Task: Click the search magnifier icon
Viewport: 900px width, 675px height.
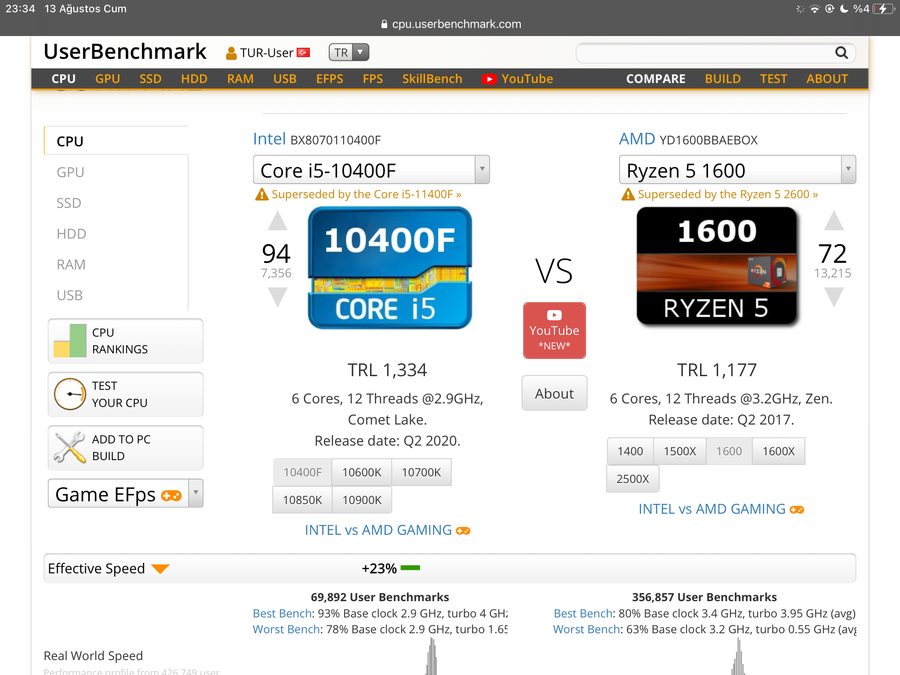Action: 841,53
